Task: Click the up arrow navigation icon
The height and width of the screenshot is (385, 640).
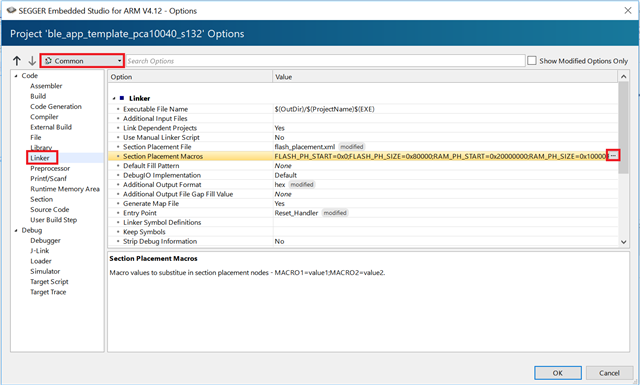Action: pos(17,61)
